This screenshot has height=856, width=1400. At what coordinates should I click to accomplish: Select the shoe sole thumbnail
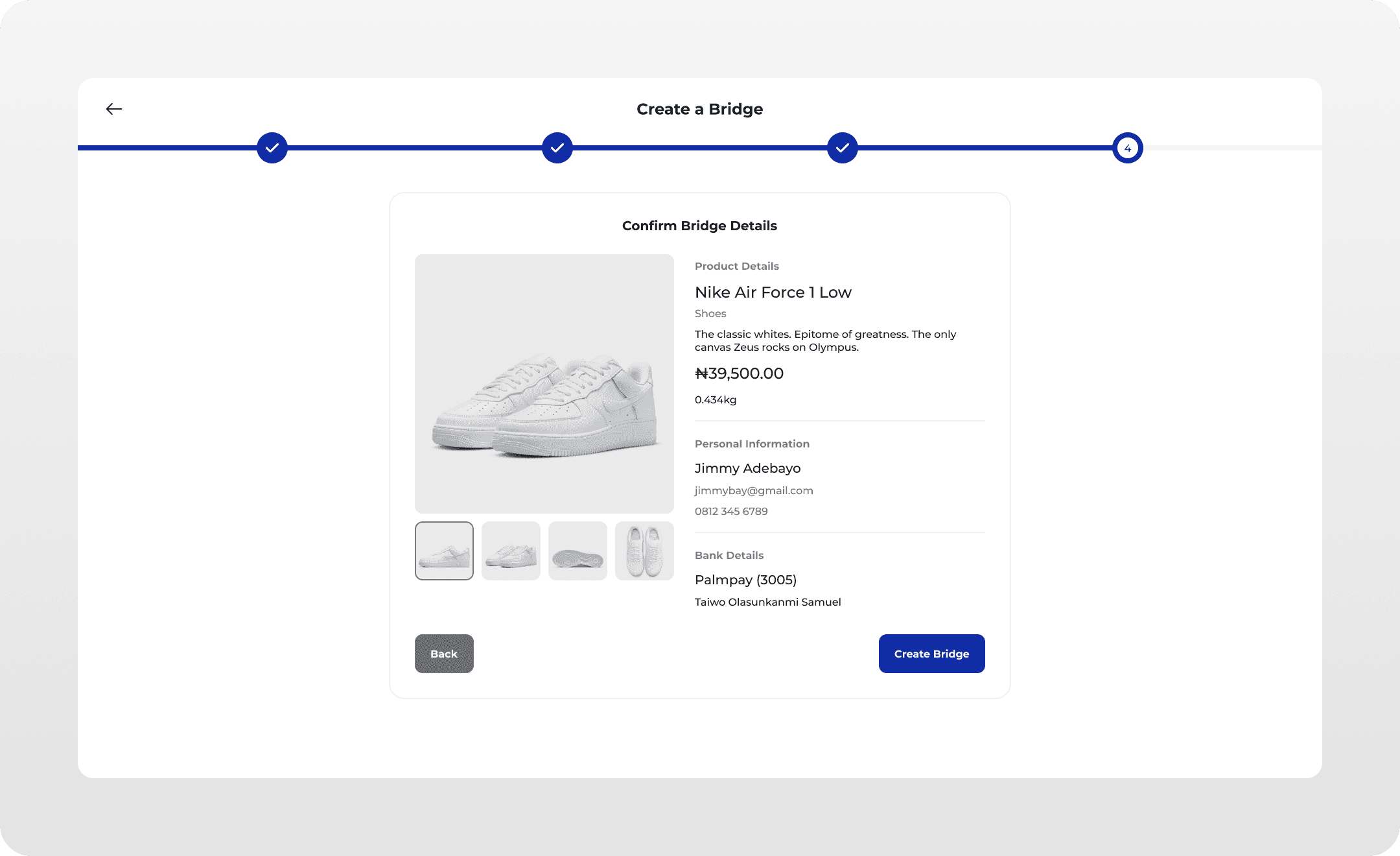[x=577, y=551]
